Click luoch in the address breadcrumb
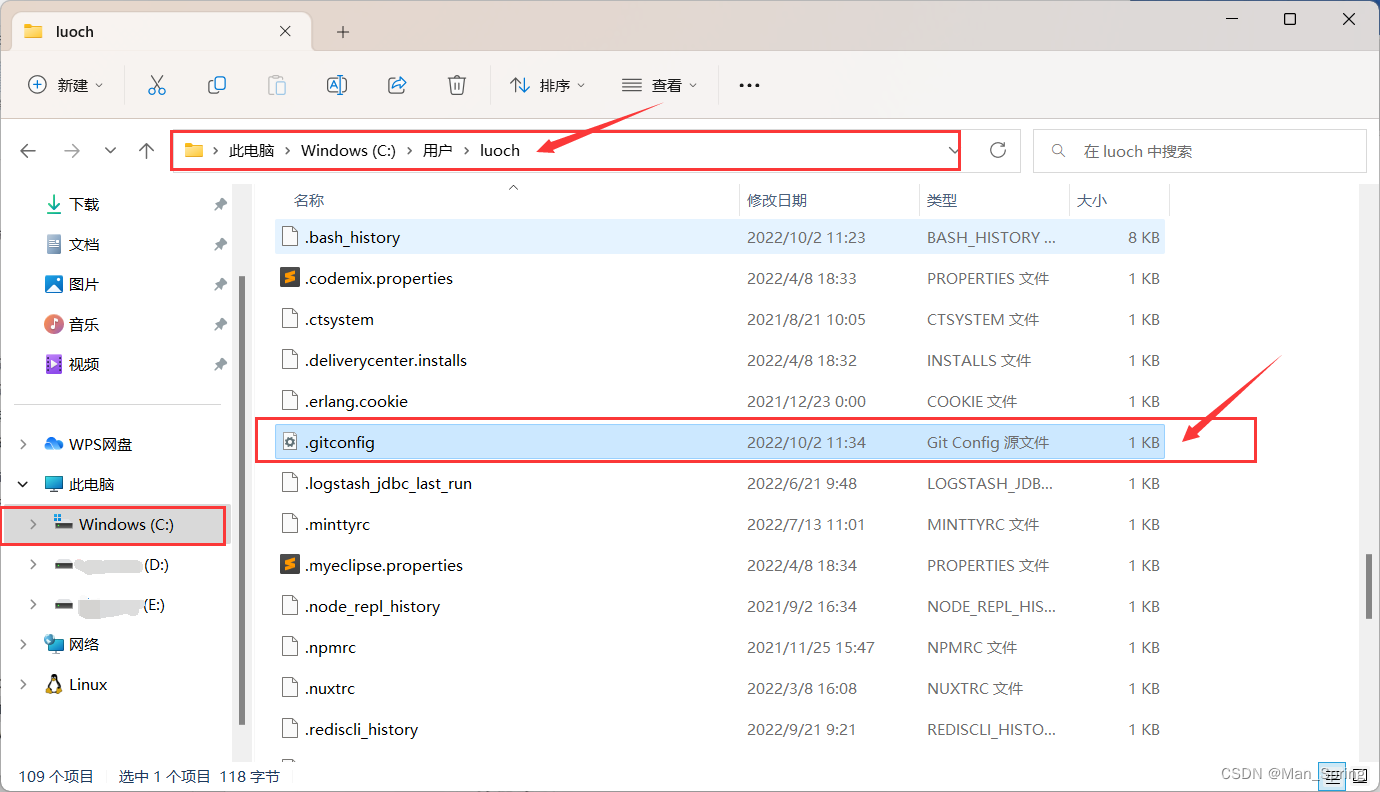This screenshot has height=792, width=1380. [x=500, y=150]
